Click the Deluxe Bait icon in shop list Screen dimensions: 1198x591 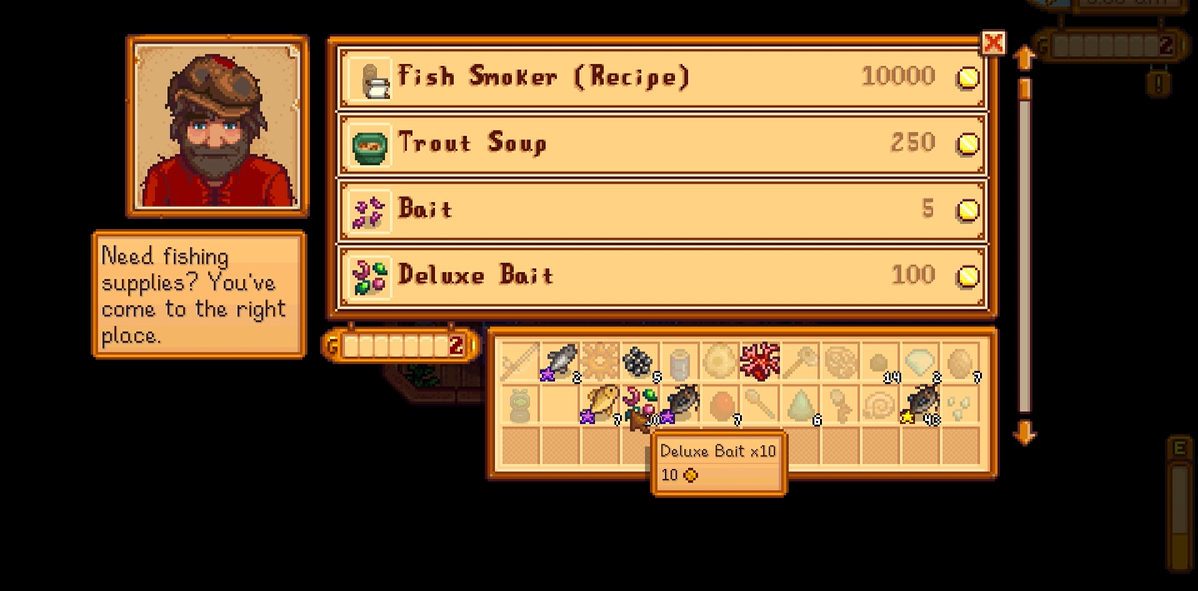point(371,276)
